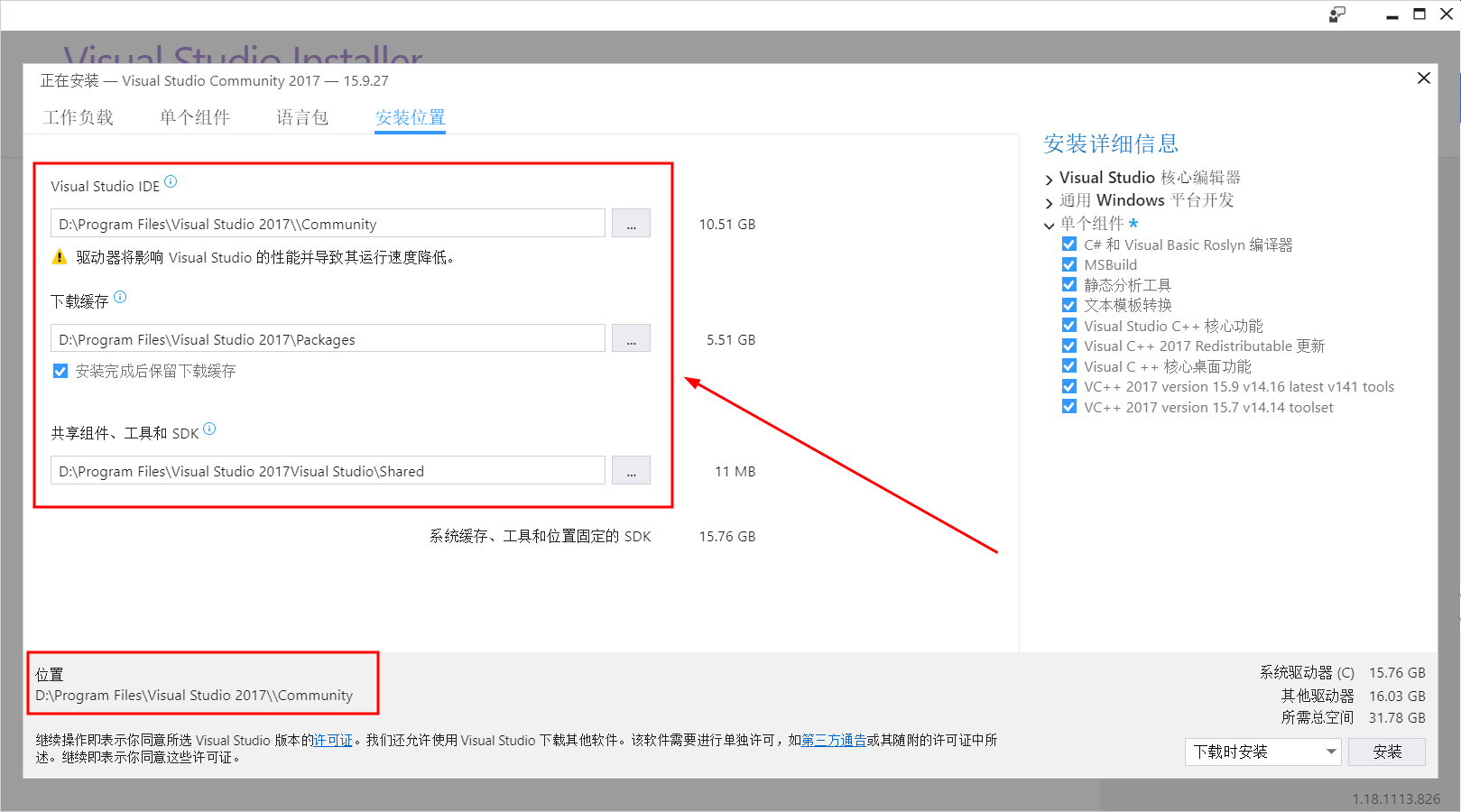This screenshot has height=812, width=1461.
Task: Uncheck the MSBuild component
Action: click(x=1069, y=264)
